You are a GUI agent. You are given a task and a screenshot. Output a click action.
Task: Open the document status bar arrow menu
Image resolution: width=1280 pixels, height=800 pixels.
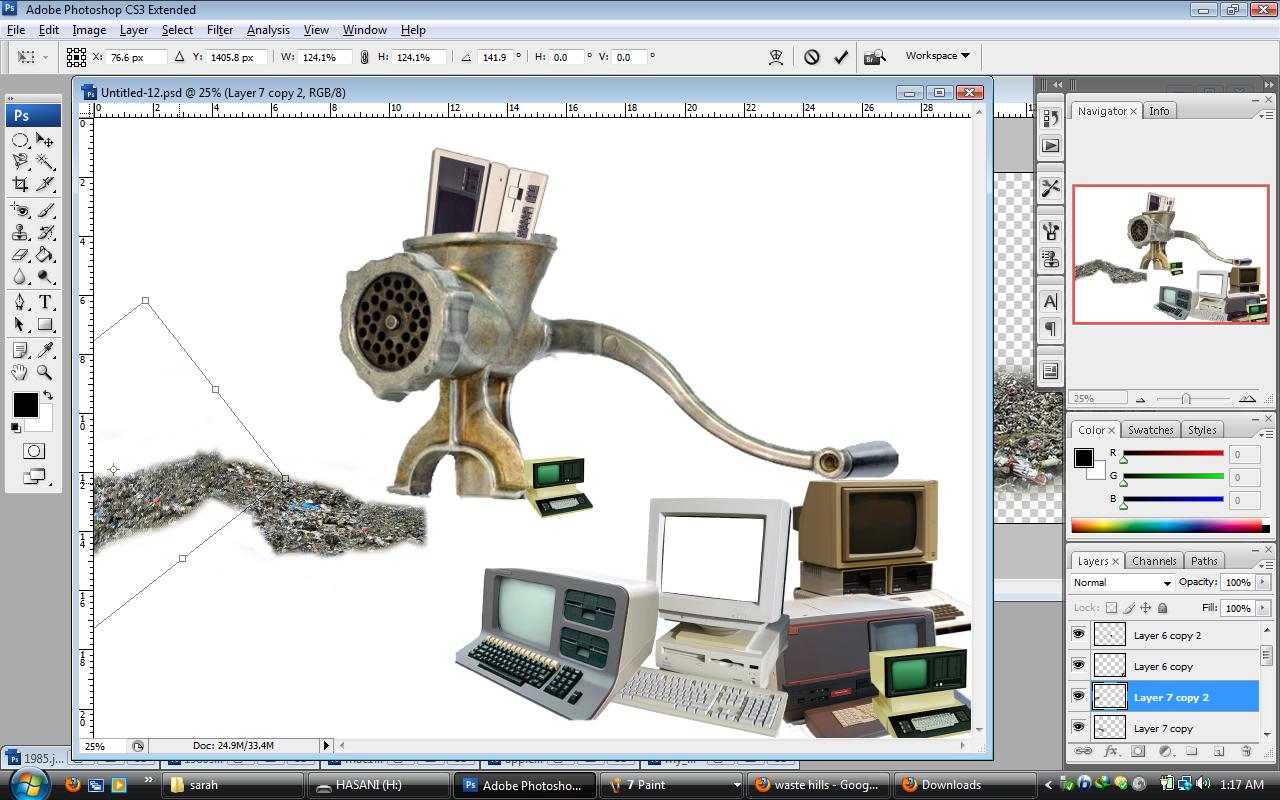[326, 745]
